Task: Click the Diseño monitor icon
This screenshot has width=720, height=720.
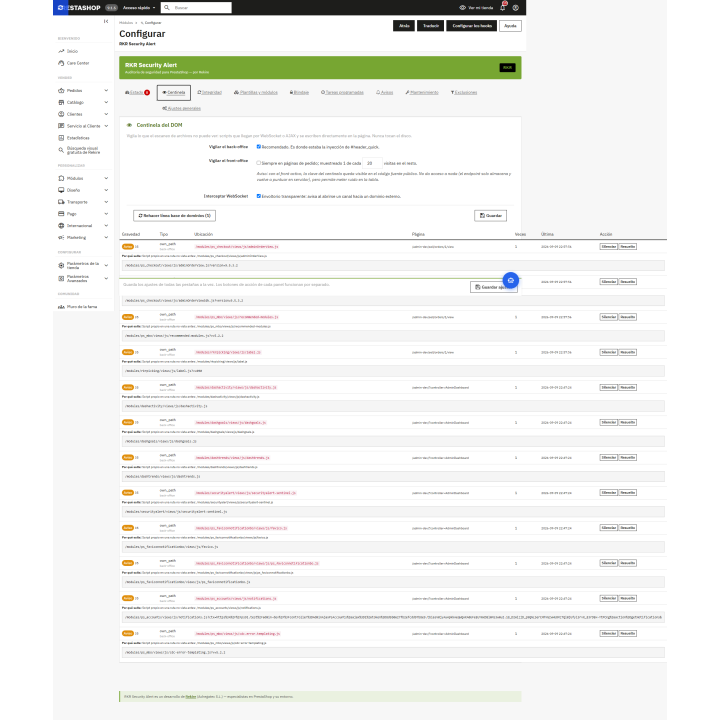Action: click(61, 190)
